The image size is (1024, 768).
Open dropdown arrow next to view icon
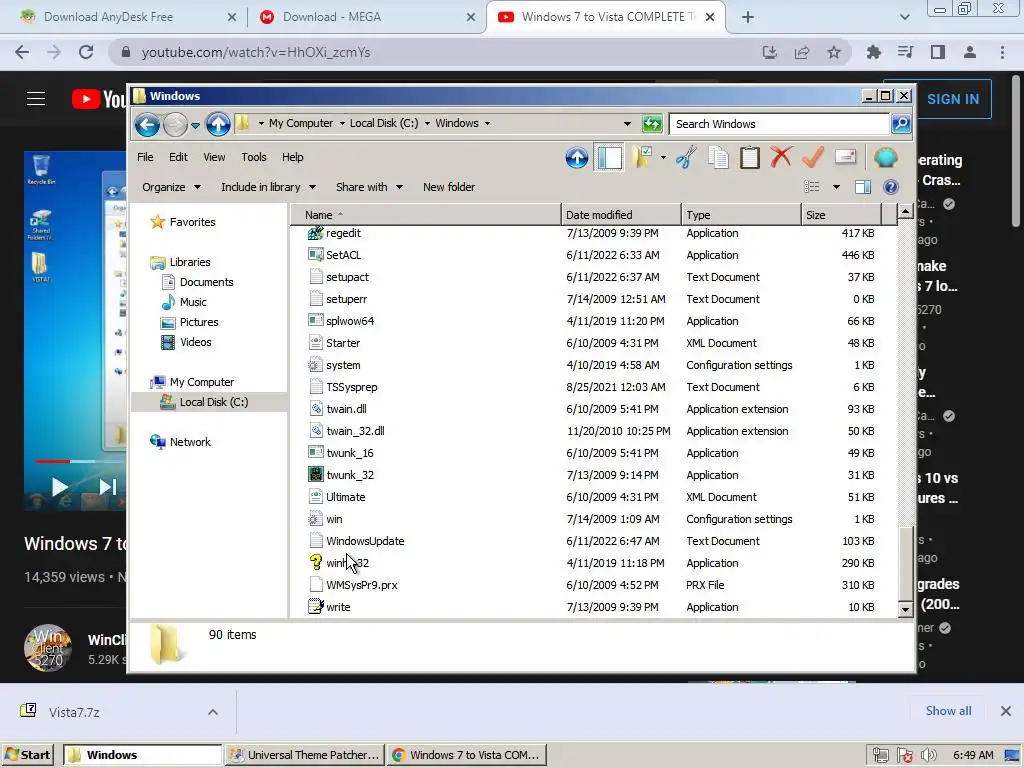(x=836, y=187)
